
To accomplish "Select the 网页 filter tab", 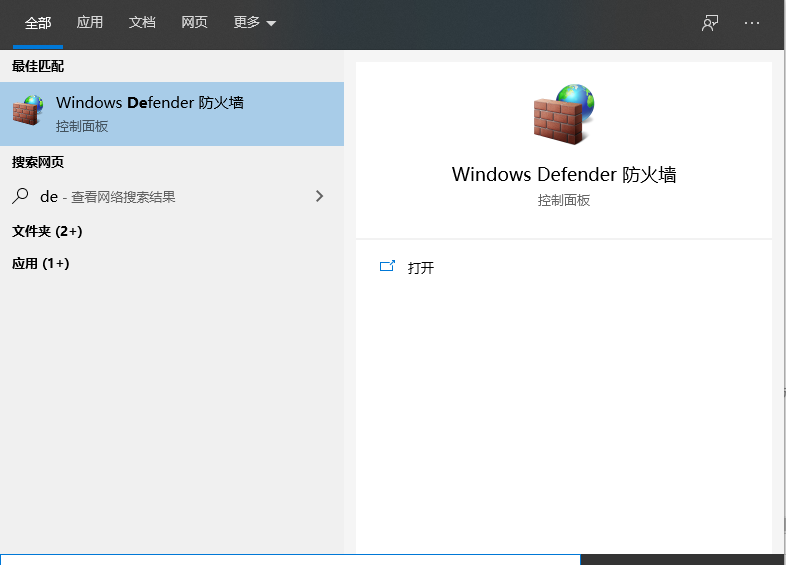I will [194, 23].
